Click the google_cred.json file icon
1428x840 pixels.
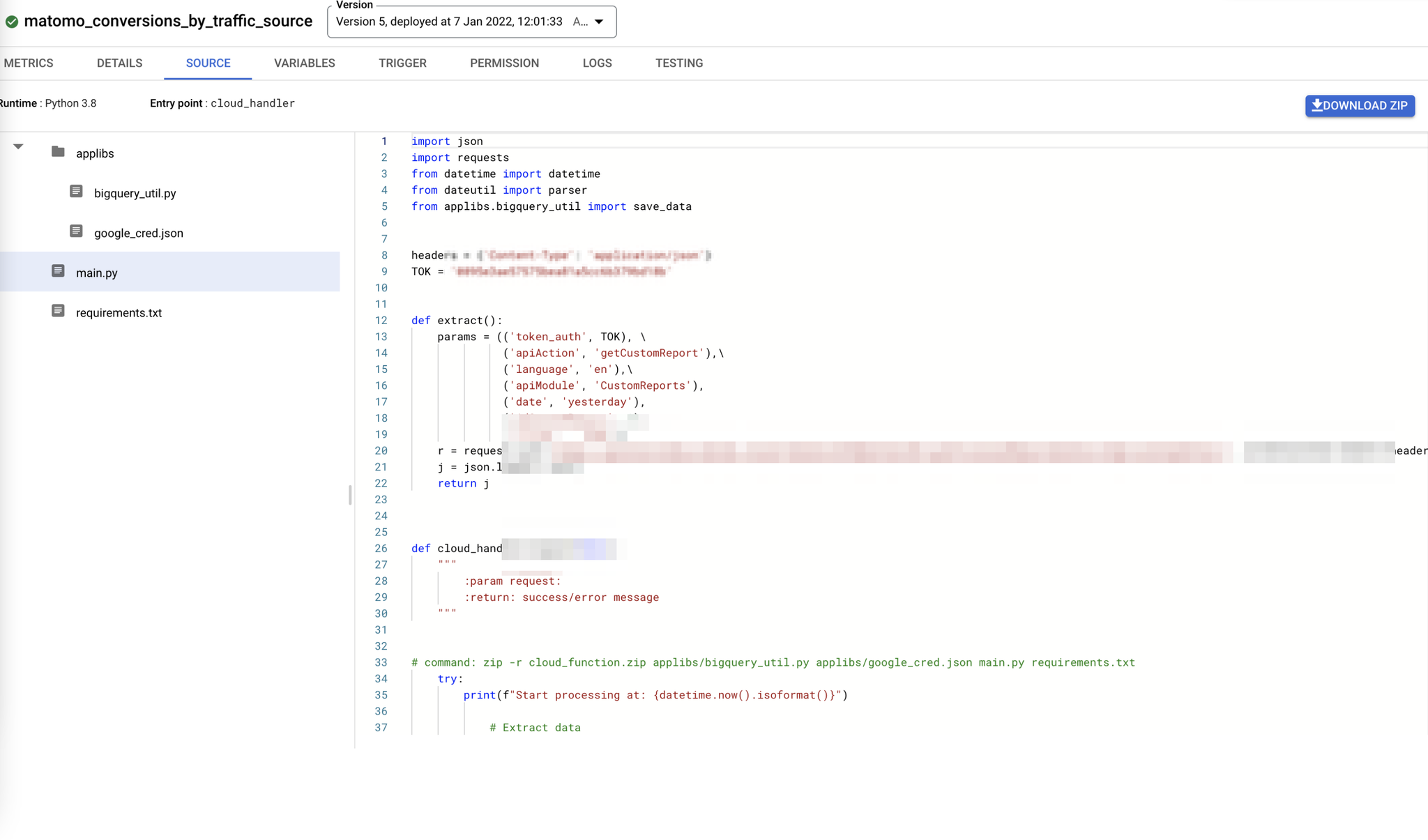(x=76, y=231)
